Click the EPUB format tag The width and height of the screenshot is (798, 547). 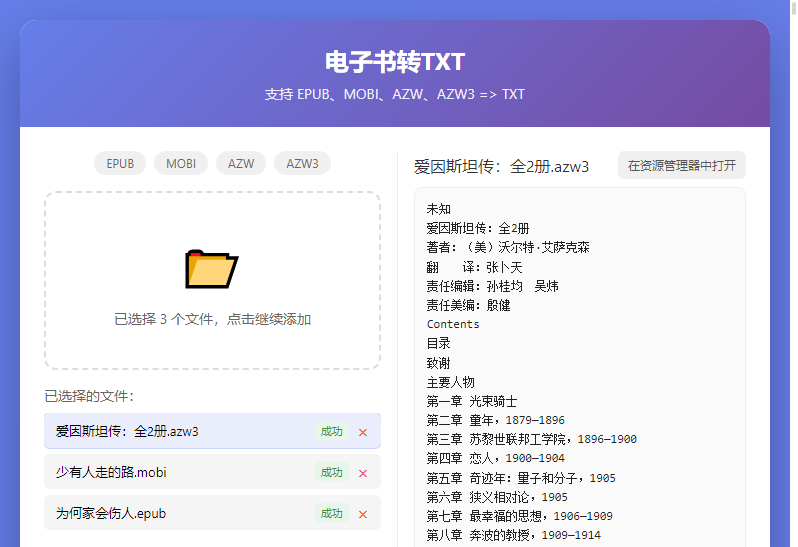coord(120,163)
